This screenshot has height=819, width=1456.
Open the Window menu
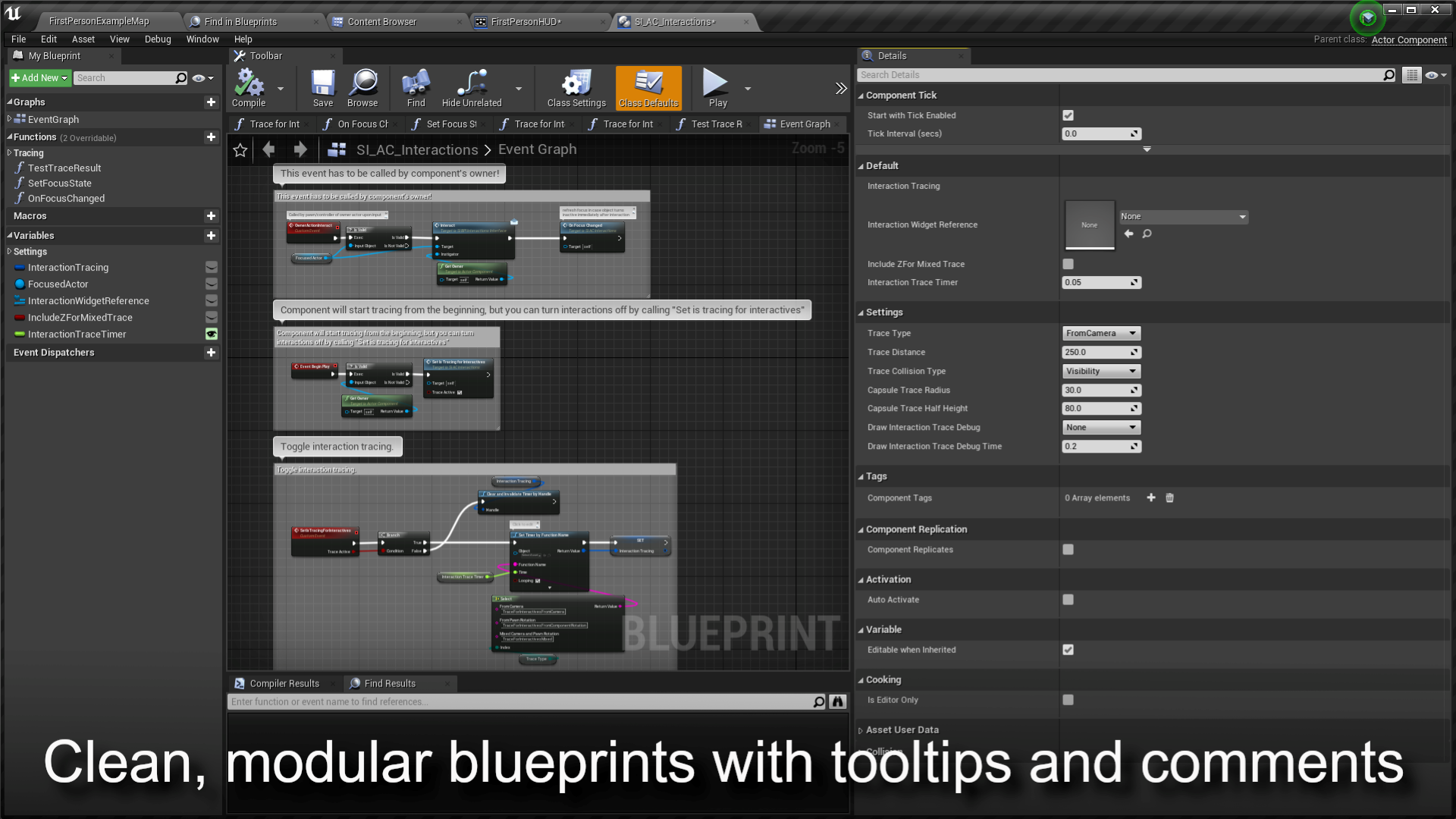click(x=202, y=39)
